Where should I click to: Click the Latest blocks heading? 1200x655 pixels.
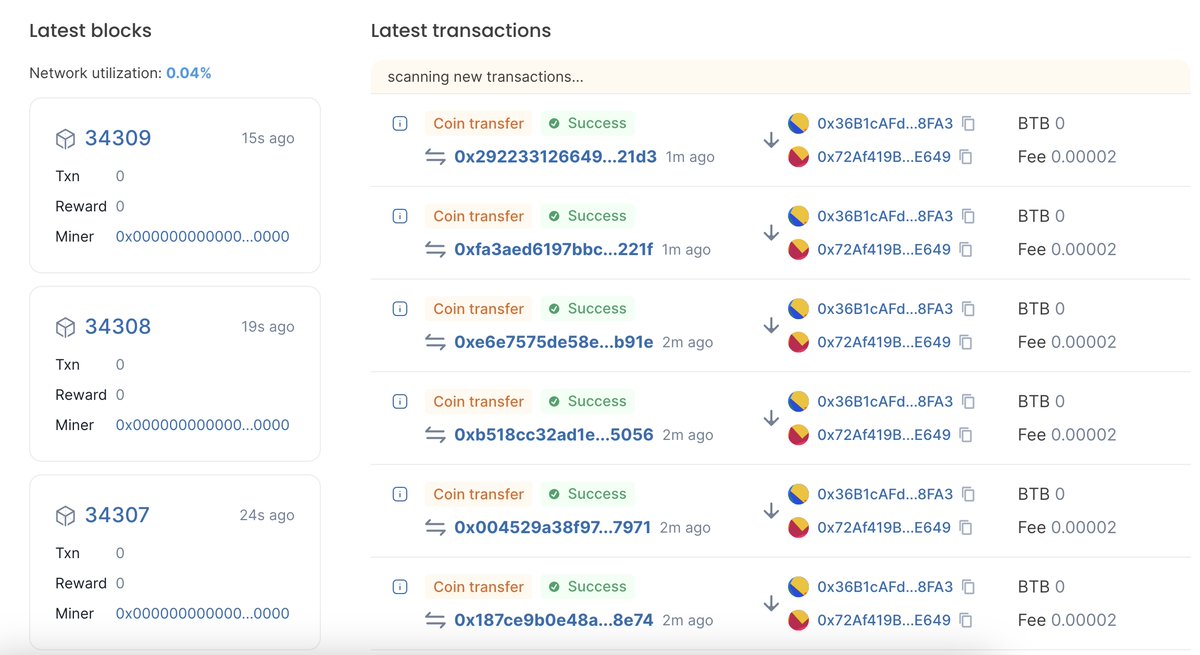tap(90, 31)
